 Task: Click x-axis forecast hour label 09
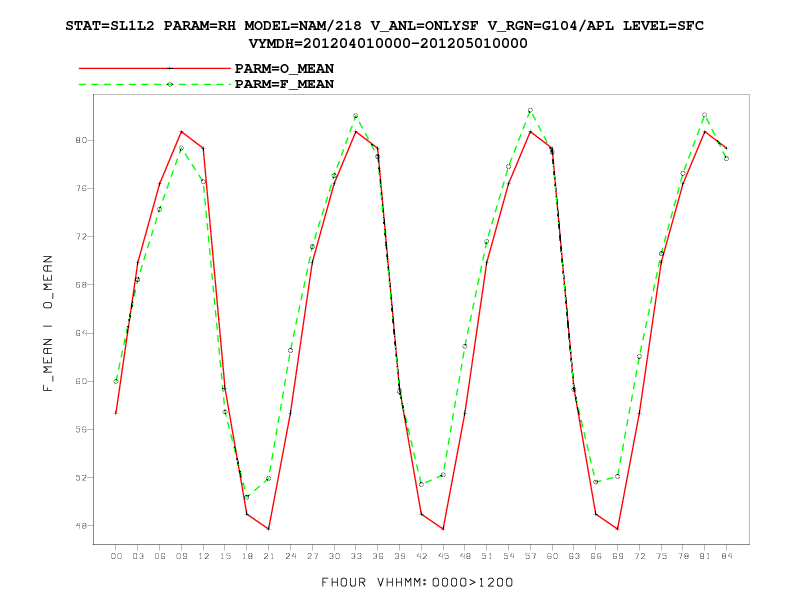point(181,556)
